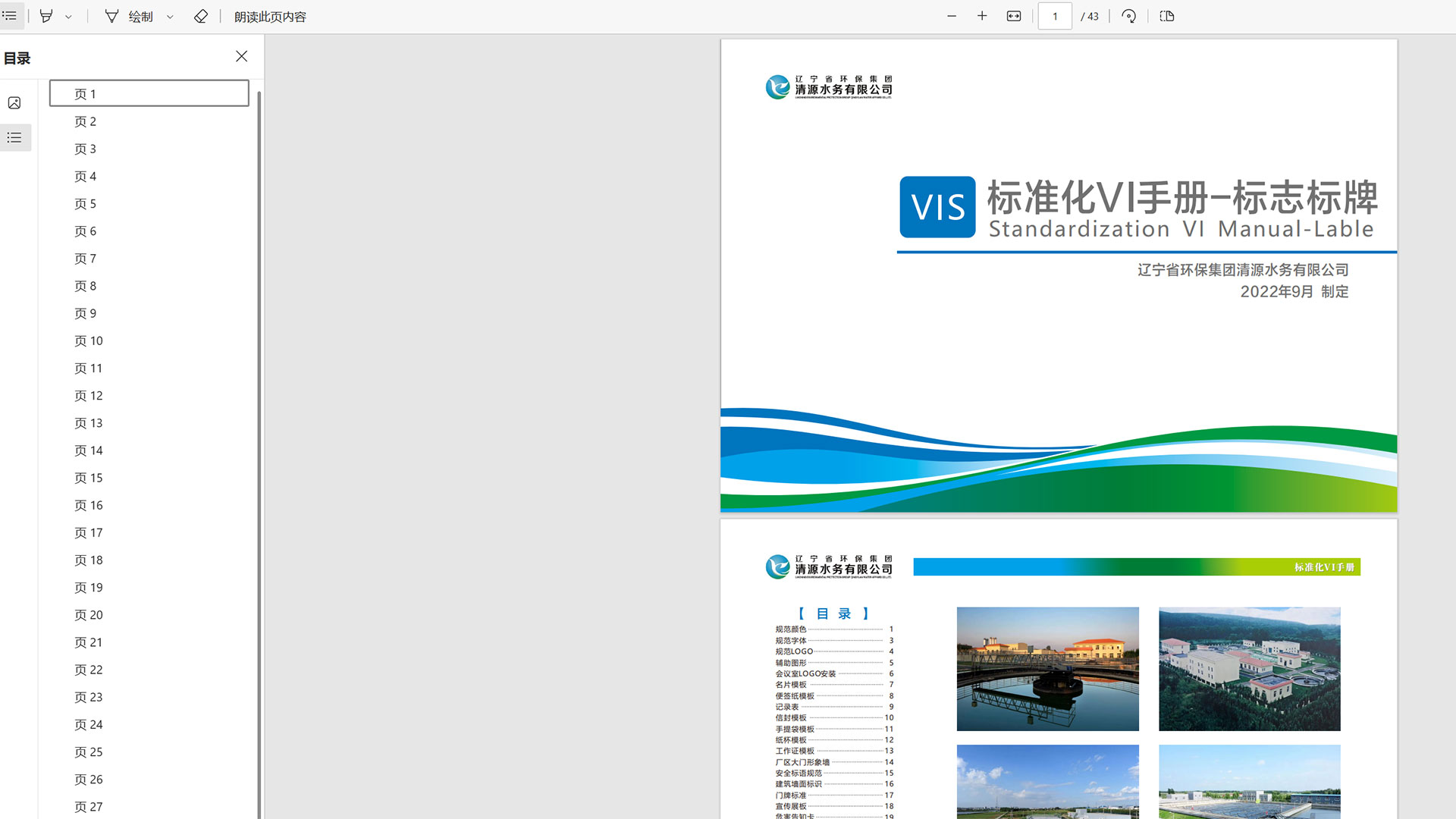Switch to outline list view in sidebar
The height and width of the screenshot is (819, 1456).
(x=14, y=137)
